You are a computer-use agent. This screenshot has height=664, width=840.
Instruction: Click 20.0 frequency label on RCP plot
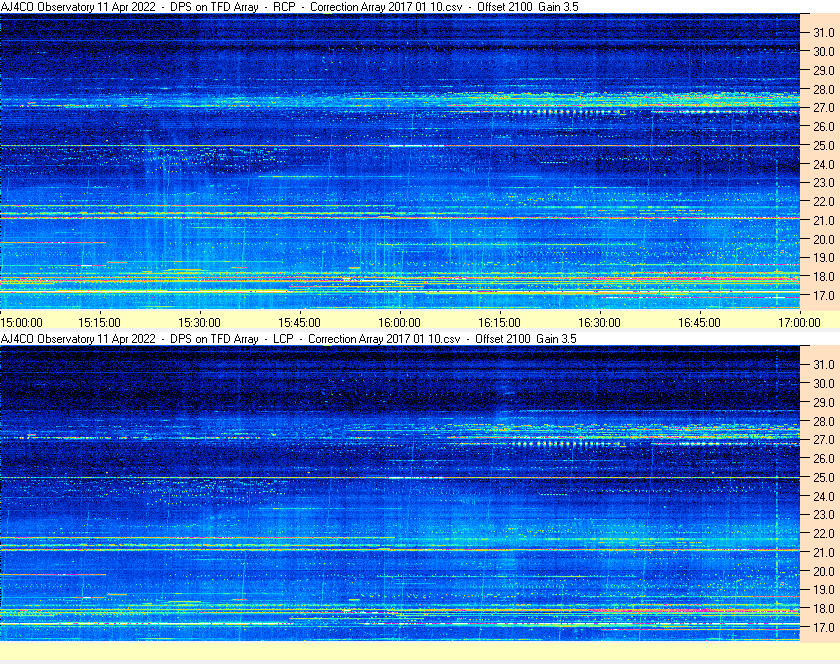point(824,239)
